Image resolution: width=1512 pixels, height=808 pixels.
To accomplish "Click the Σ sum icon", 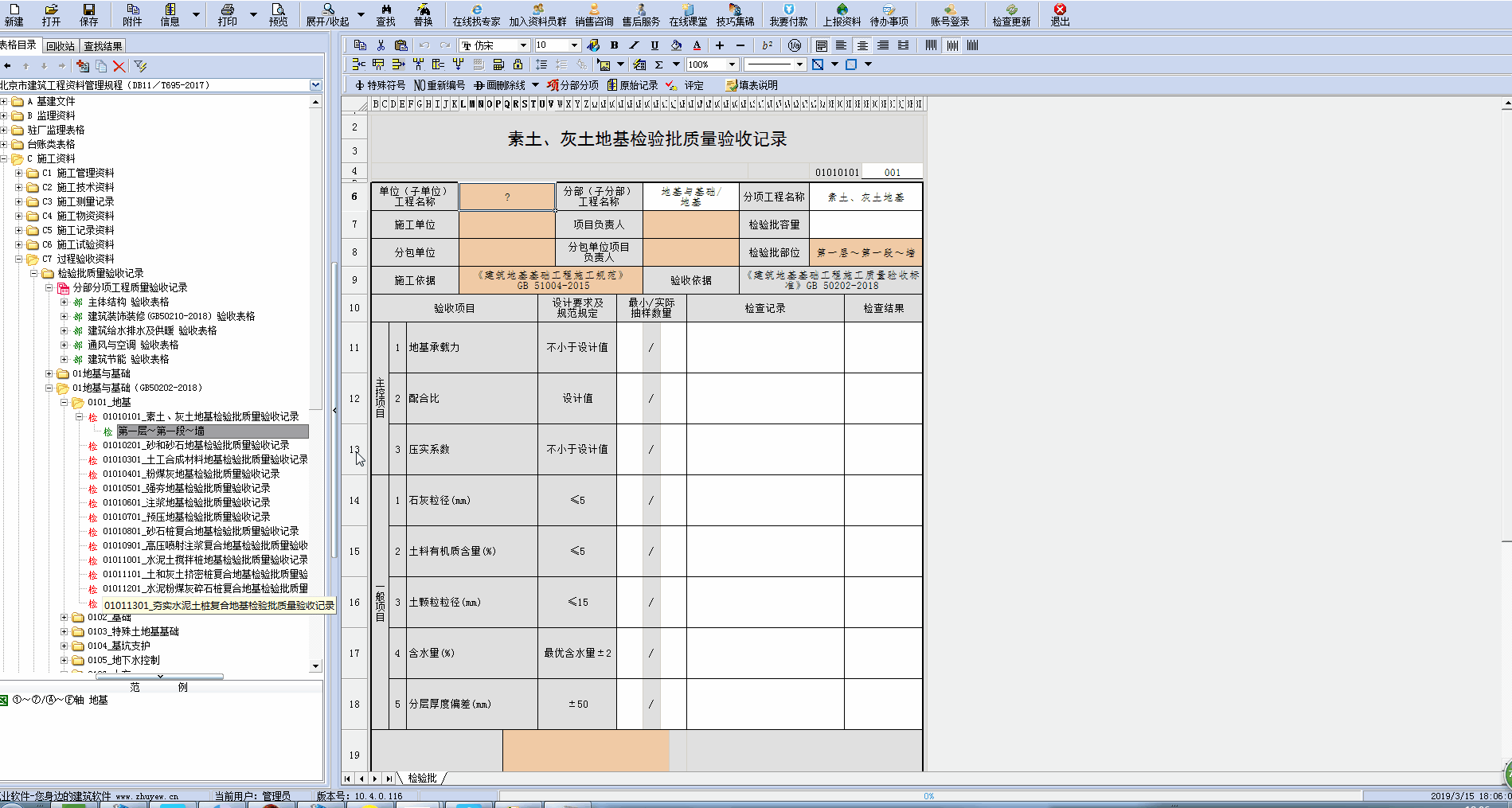I will [658, 64].
